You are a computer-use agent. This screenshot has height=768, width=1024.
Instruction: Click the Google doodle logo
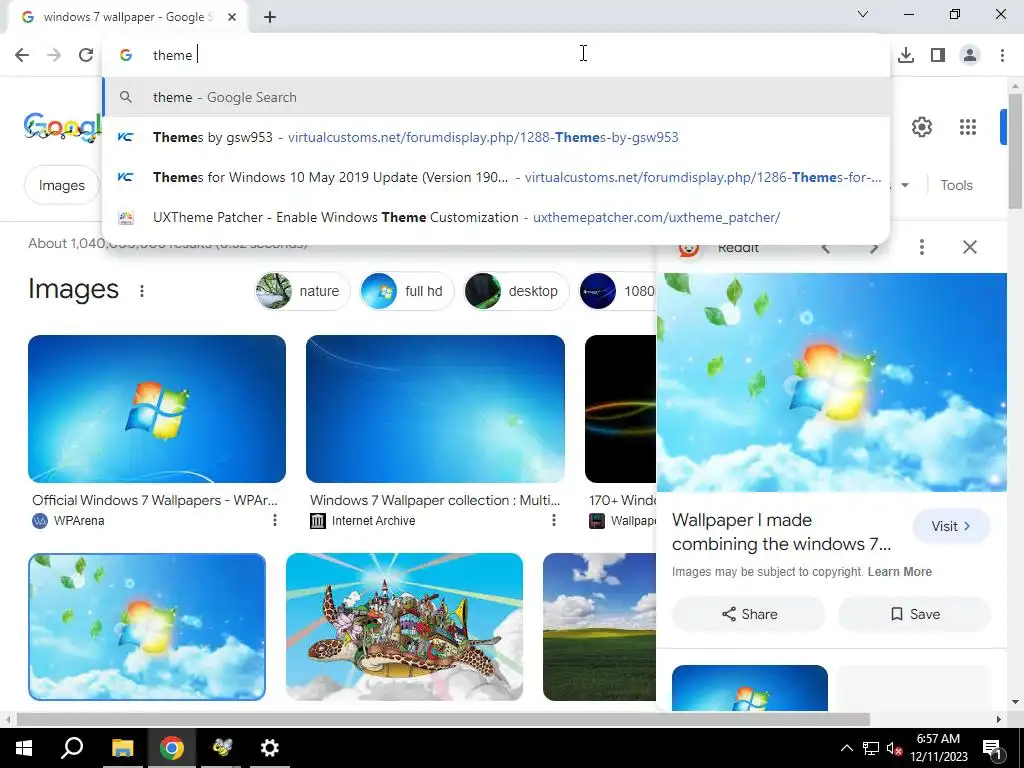62,127
